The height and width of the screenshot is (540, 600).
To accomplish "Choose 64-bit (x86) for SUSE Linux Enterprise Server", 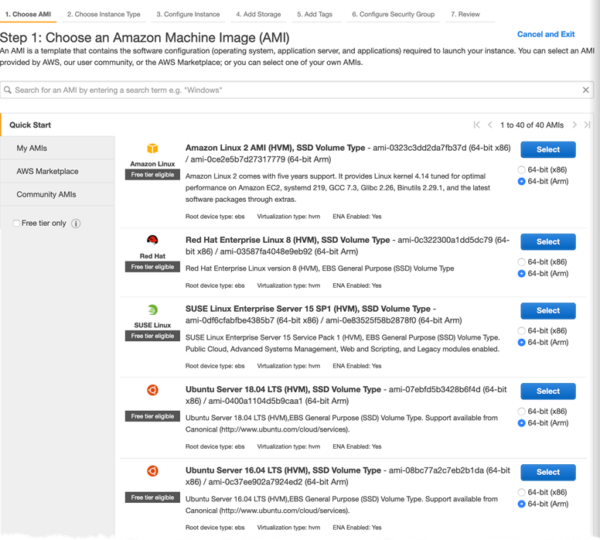I will [521, 331].
